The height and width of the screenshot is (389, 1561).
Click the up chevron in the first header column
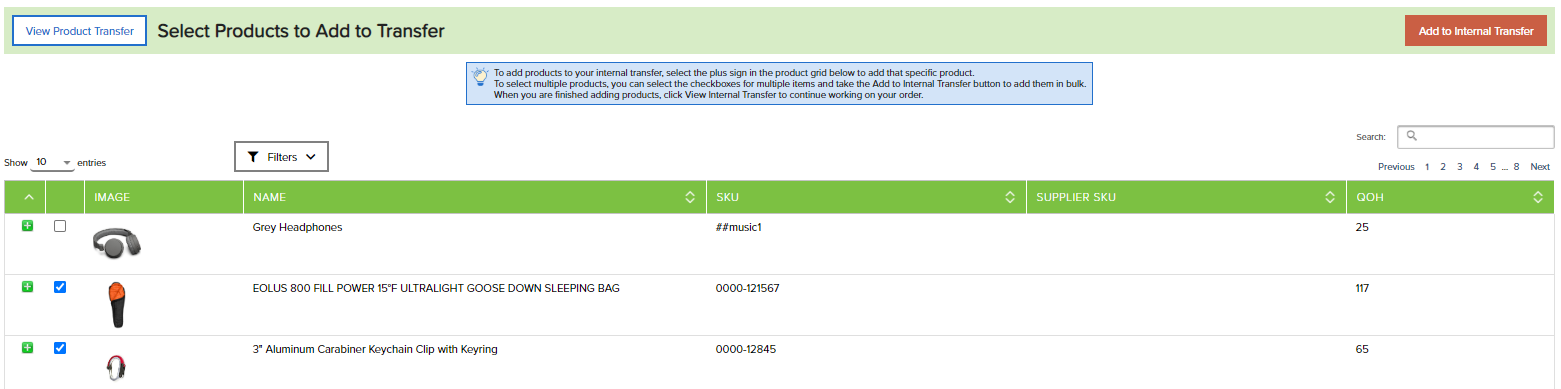[28, 197]
